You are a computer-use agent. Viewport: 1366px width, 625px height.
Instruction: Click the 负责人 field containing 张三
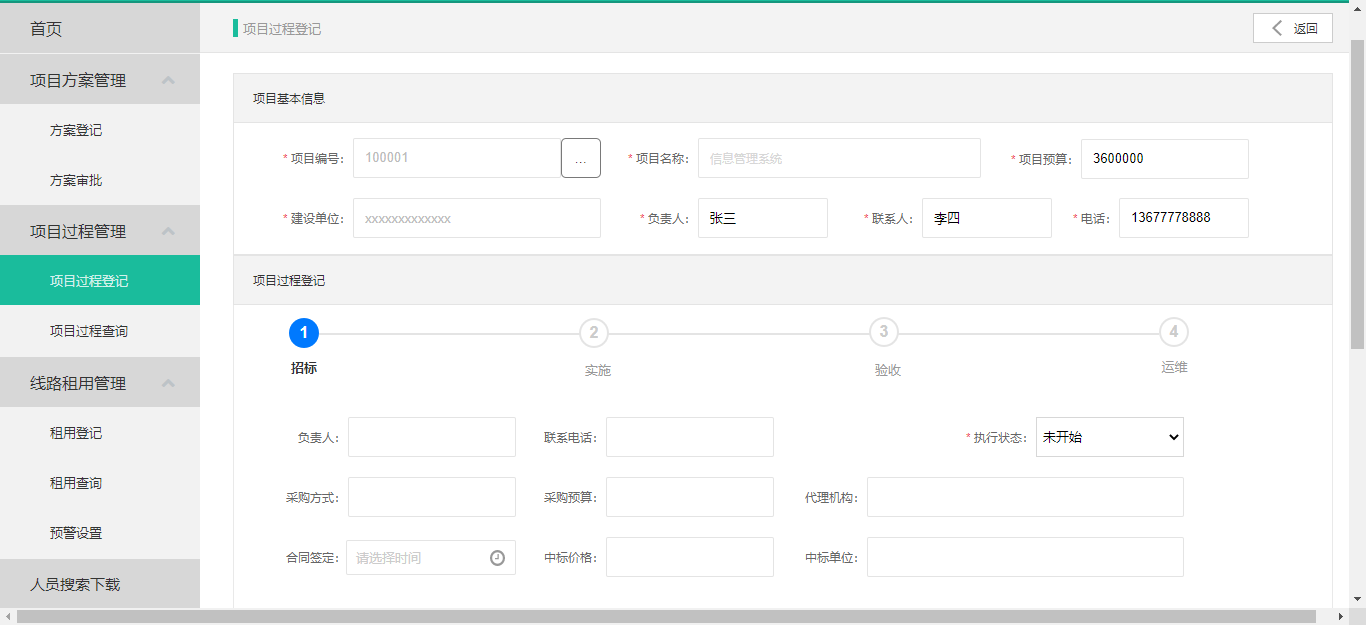763,218
